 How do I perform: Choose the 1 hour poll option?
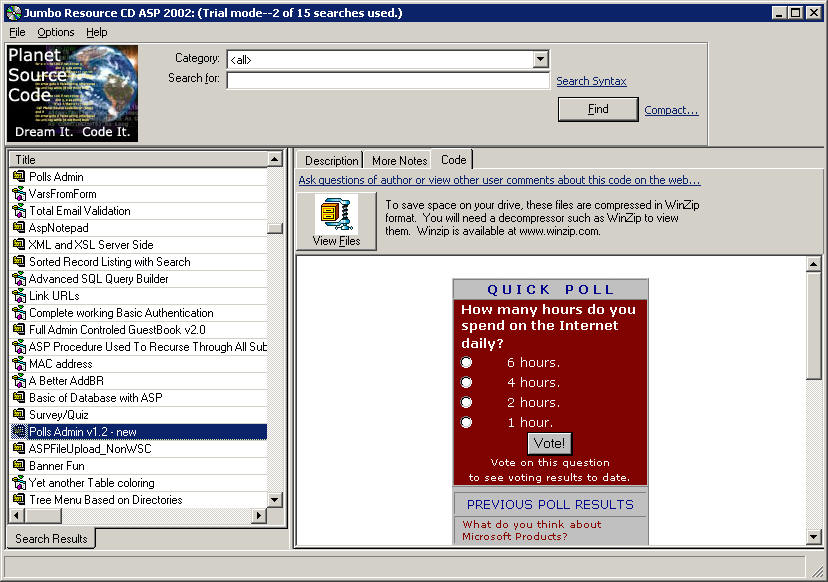tap(466, 423)
